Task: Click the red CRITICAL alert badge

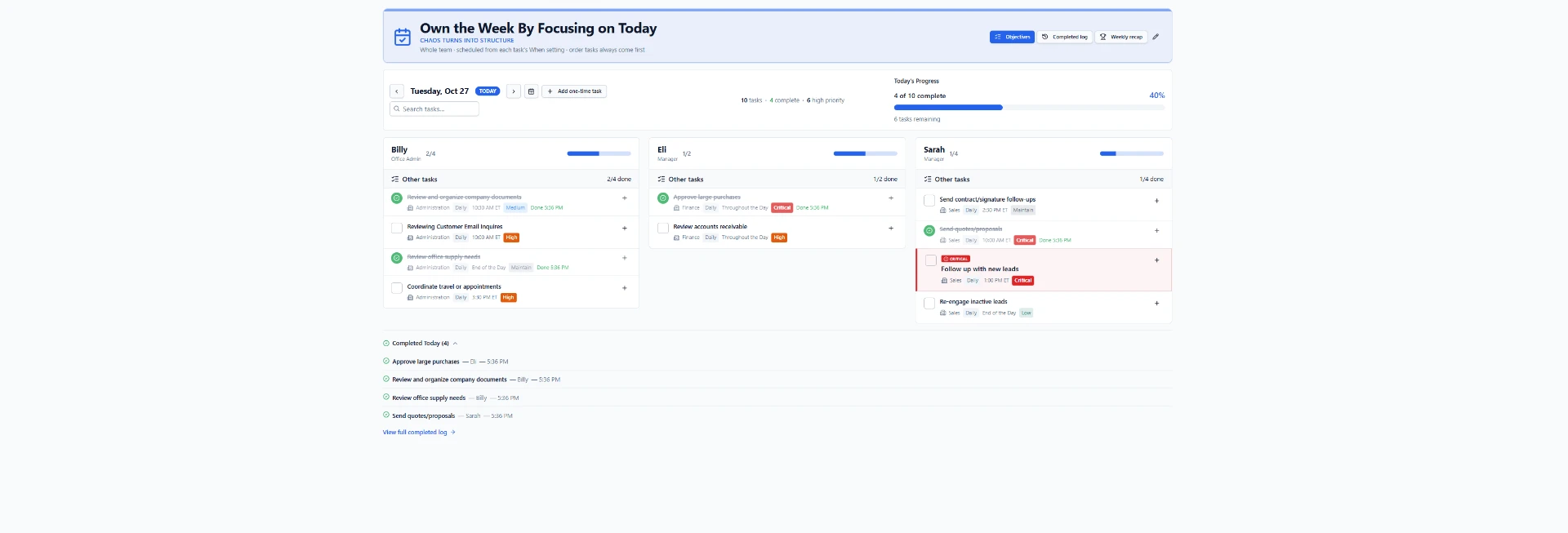Action: tap(955, 259)
